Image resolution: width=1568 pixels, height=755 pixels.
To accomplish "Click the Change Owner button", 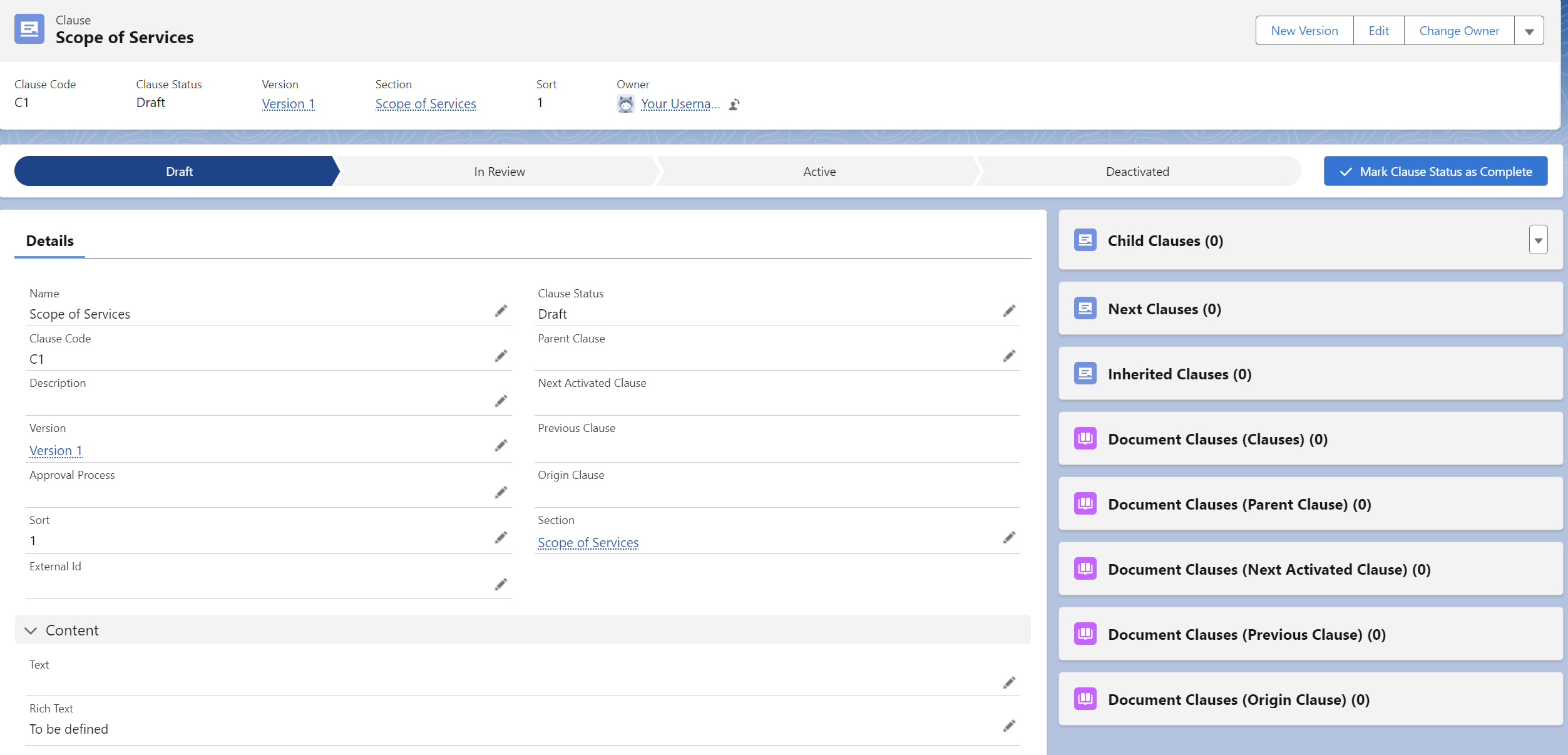I will coord(1459,31).
